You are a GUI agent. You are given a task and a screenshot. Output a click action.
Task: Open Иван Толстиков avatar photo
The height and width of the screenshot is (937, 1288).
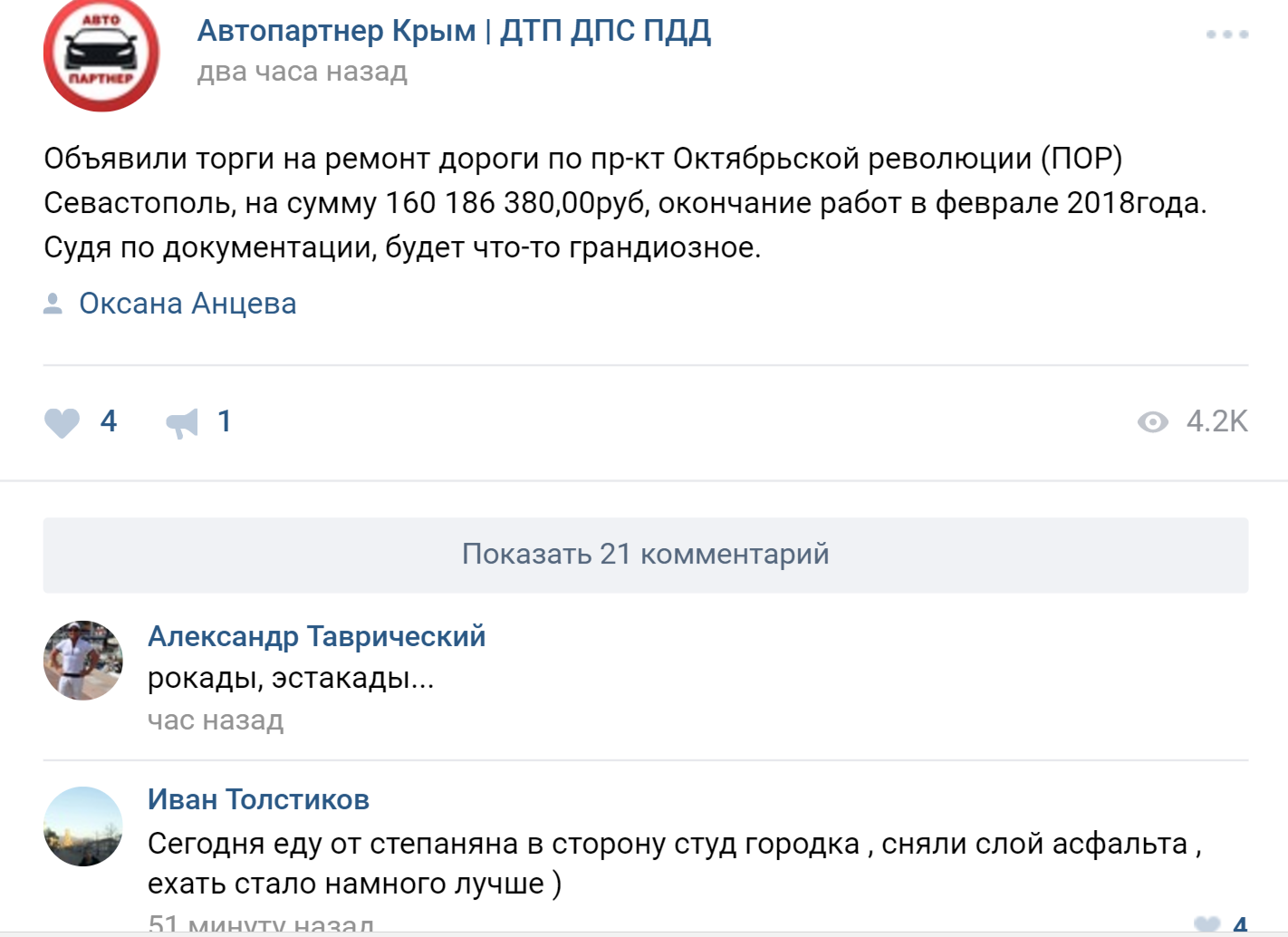point(83,826)
